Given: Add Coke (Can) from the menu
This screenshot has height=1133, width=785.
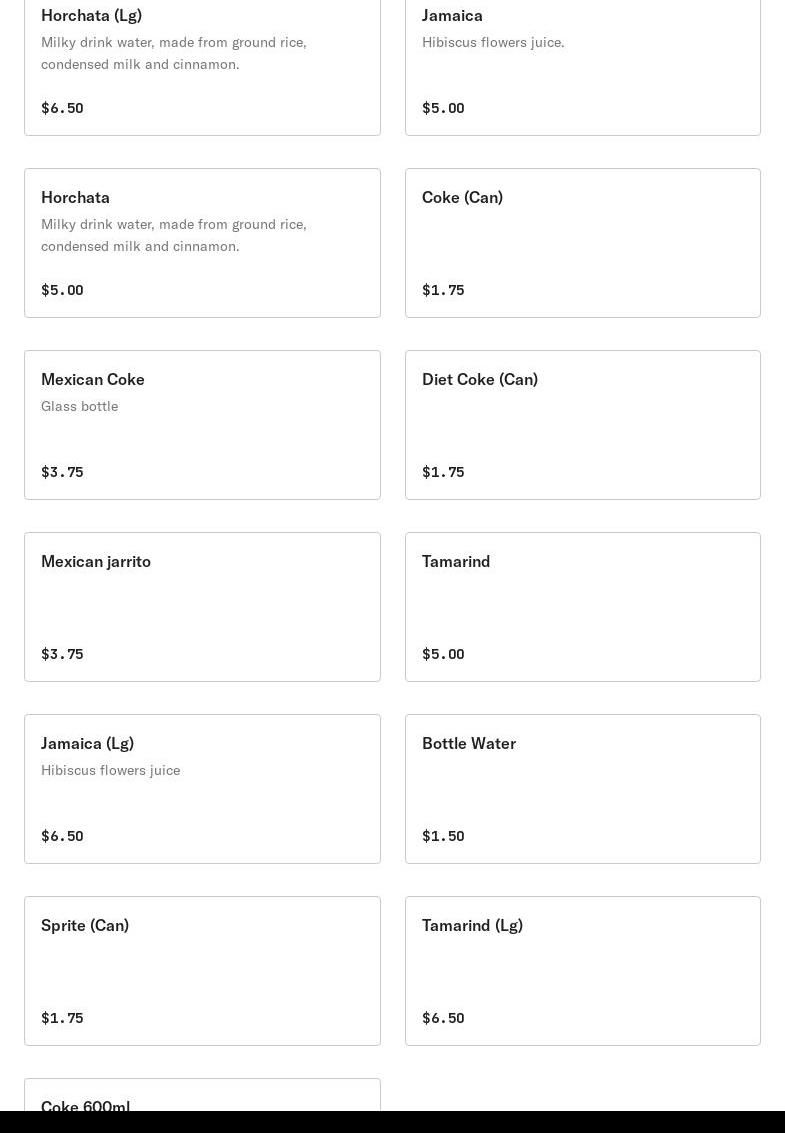Looking at the screenshot, I should tap(582, 243).
